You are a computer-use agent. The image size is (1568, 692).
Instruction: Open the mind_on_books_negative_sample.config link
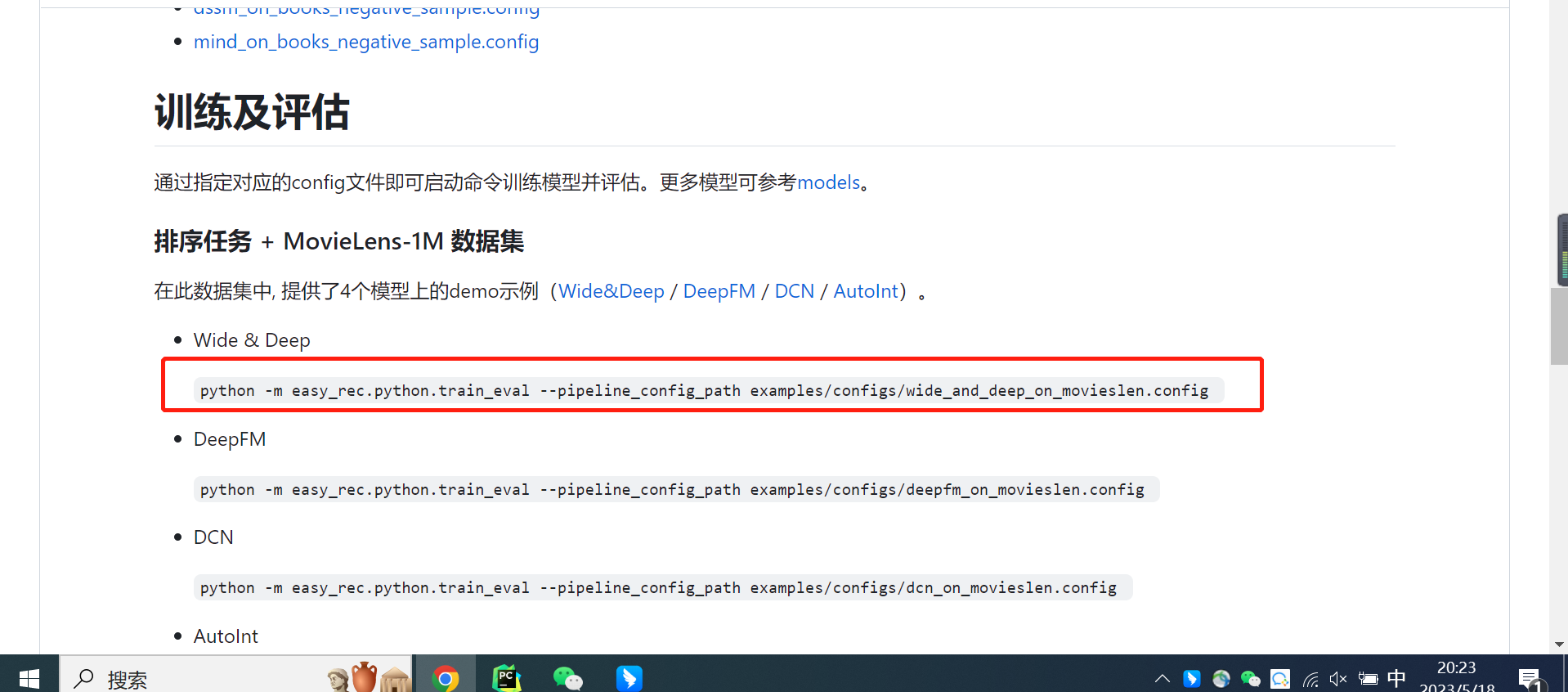tap(366, 42)
